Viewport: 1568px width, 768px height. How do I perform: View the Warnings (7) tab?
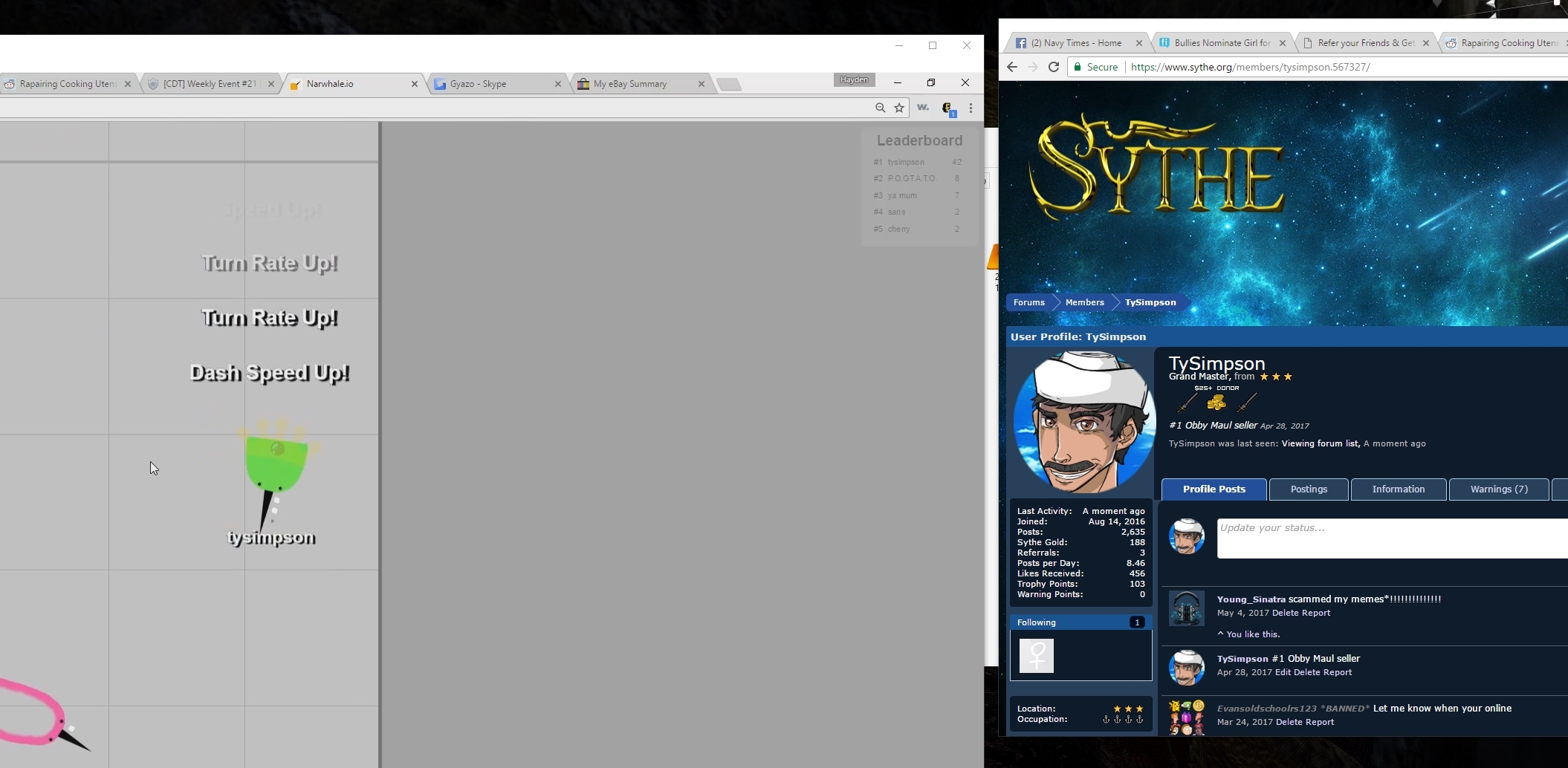click(1499, 489)
